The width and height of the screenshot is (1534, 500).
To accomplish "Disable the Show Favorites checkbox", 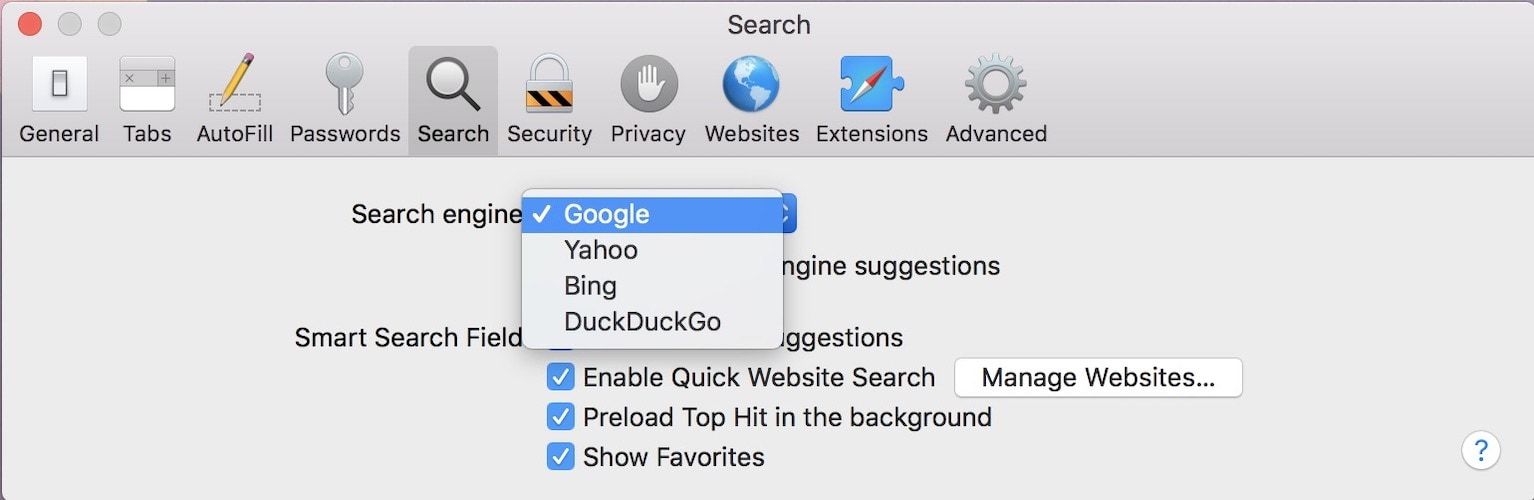I will click(x=561, y=457).
